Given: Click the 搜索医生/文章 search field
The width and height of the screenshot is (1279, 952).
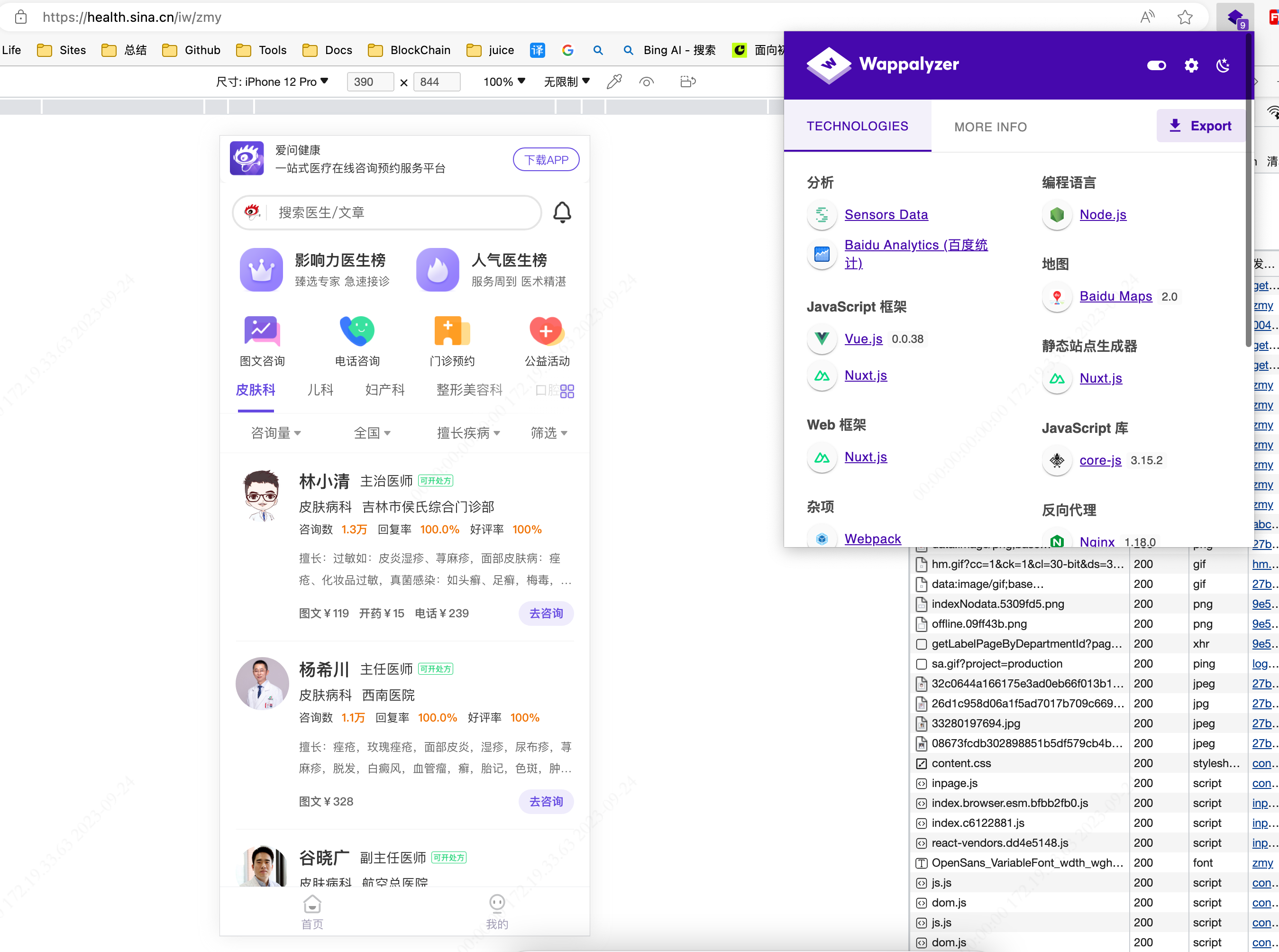Looking at the screenshot, I should pyautogui.click(x=387, y=213).
